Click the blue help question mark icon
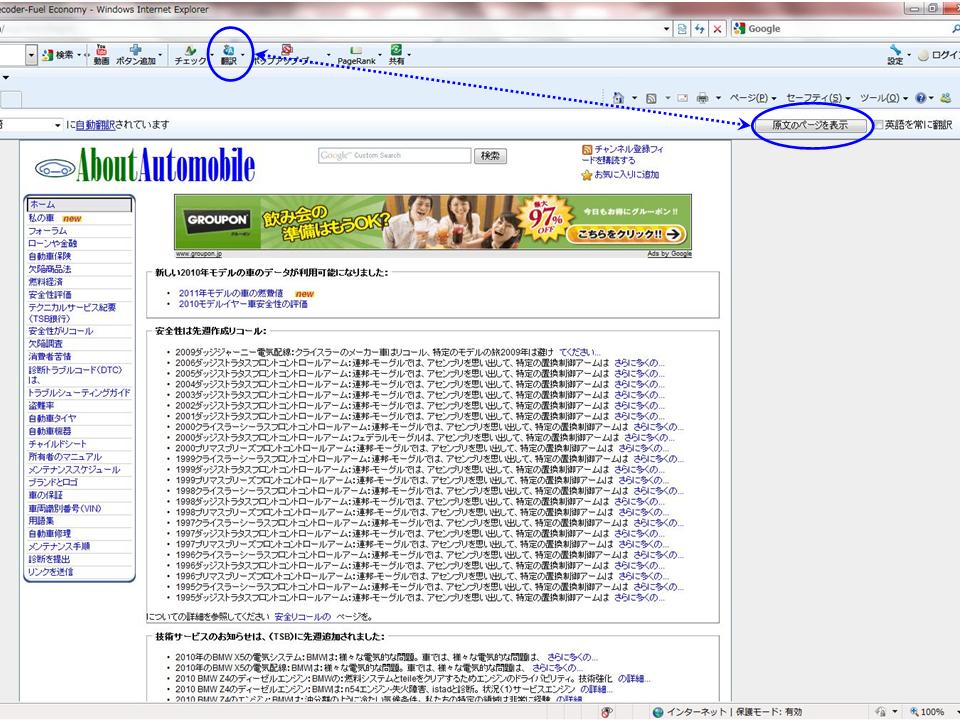The height and width of the screenshot is (720, 960). click(920, 98)
